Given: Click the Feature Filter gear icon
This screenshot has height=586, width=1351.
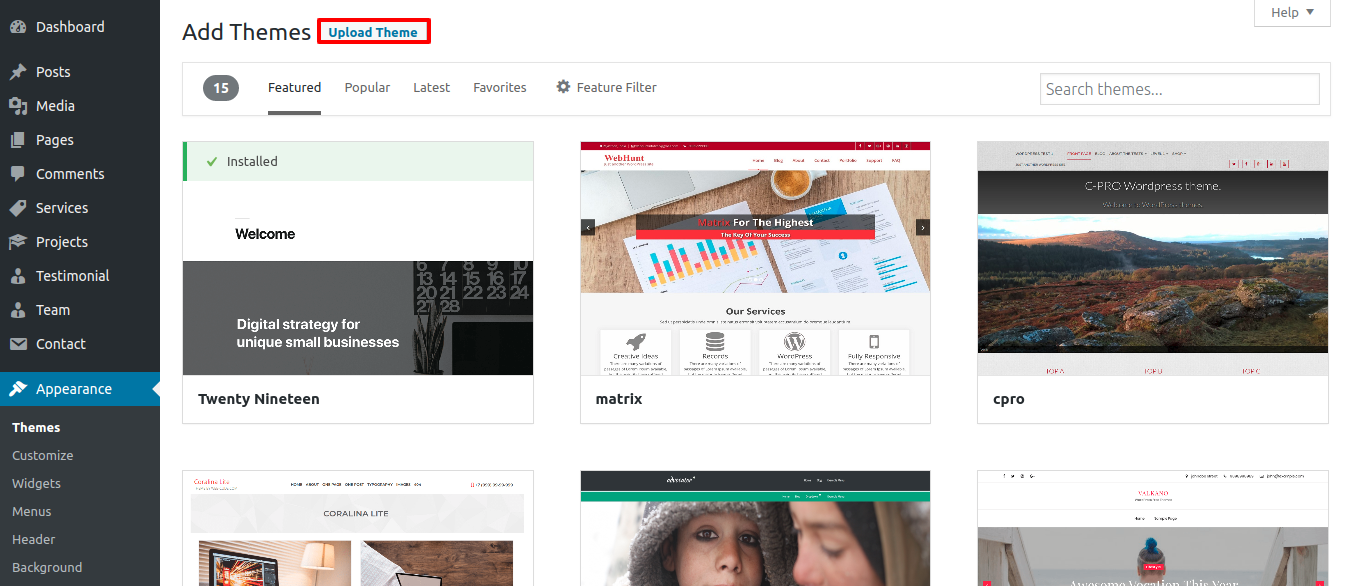Looking at the screenshot, I should [x=563, y=87].
